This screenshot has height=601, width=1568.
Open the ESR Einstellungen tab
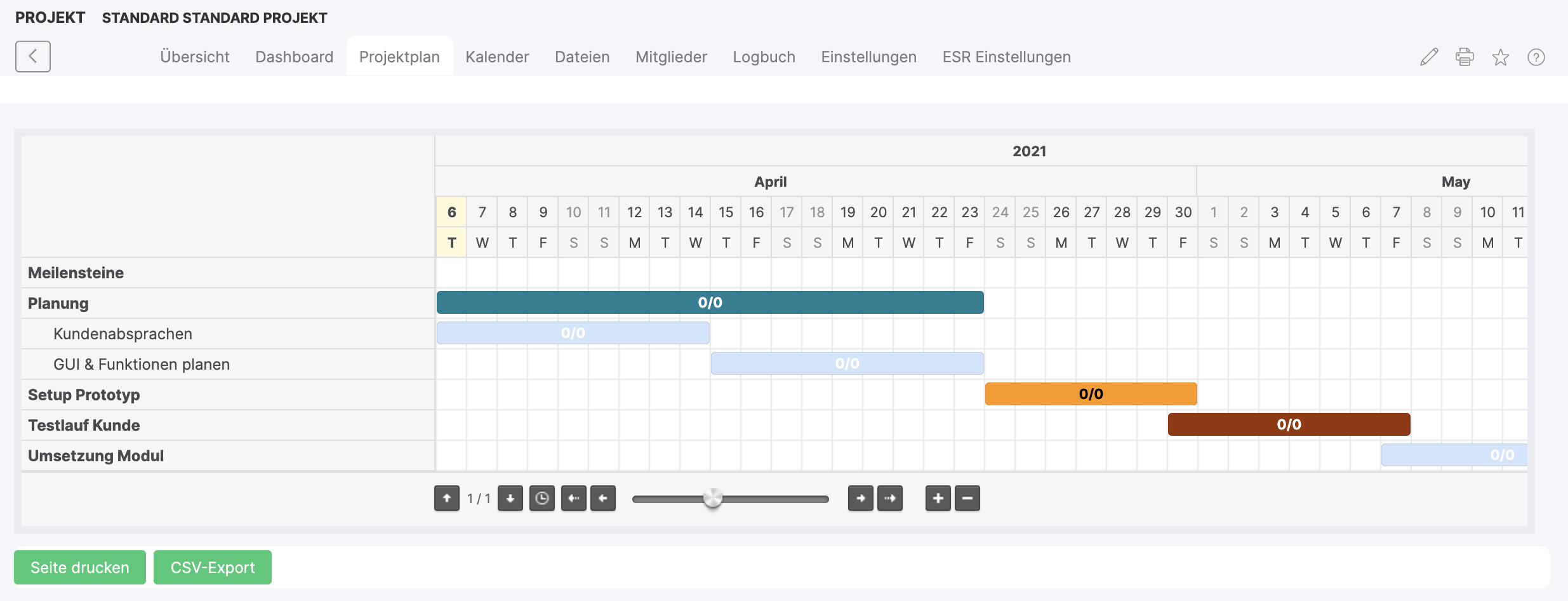tap(1006, 57)
